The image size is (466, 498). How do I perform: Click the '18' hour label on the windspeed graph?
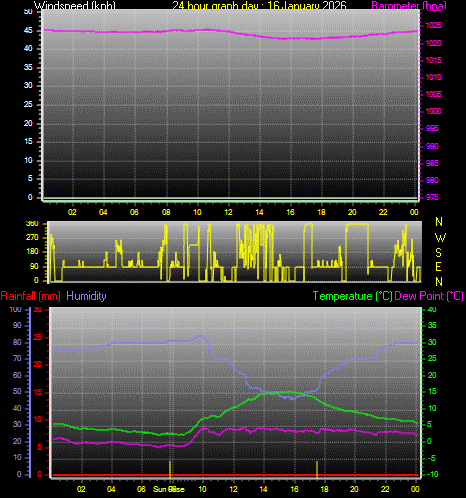tap(321, 212)
